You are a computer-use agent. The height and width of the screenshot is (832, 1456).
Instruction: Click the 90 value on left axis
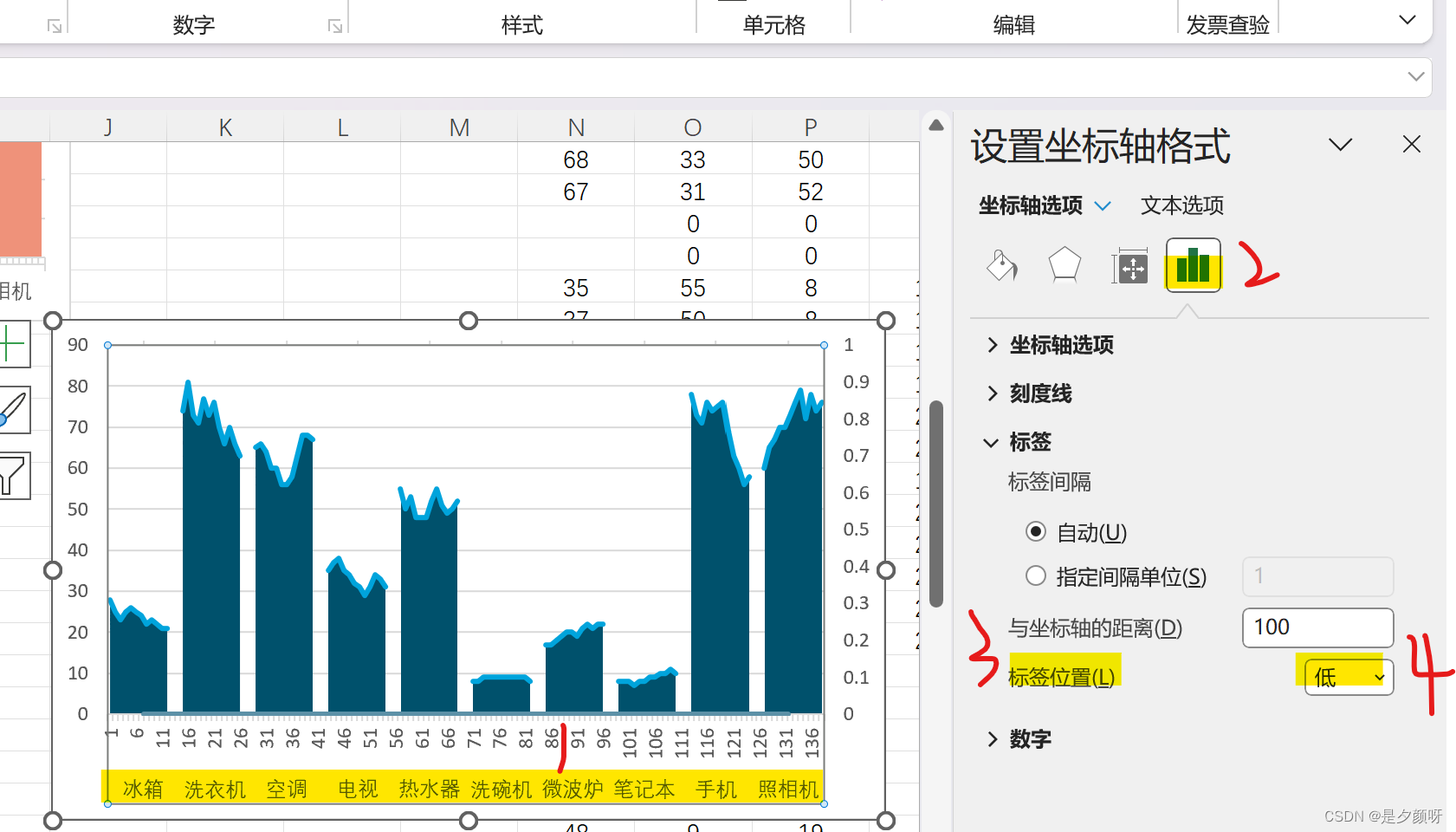pos(78,345)
